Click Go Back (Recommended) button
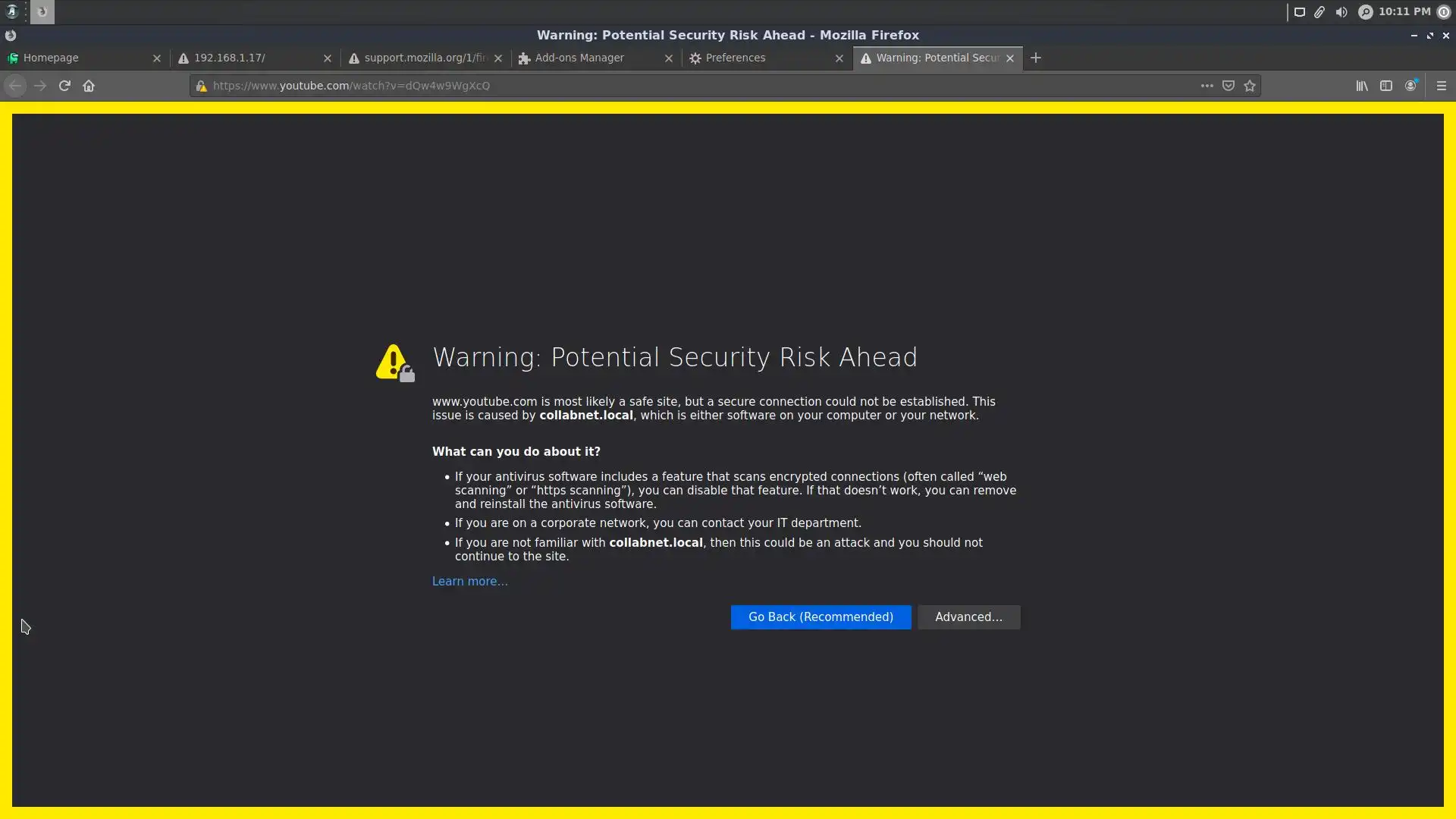The width and height of the screenshot is (1456, 819). (821, 617)
